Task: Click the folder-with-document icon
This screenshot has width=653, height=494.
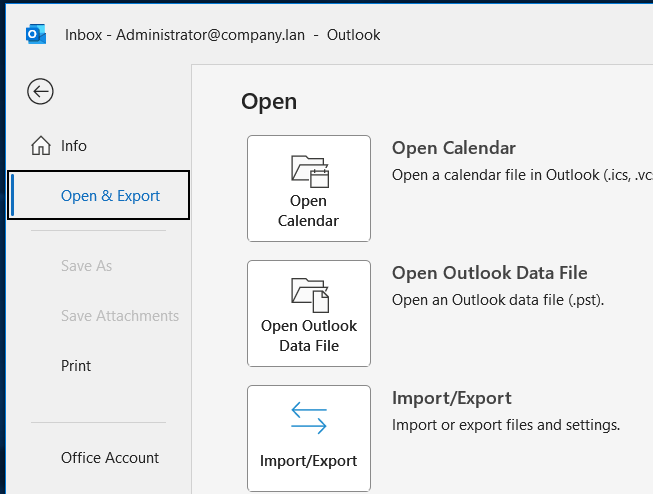Action: pyautogui.click(x=310, y=295)
